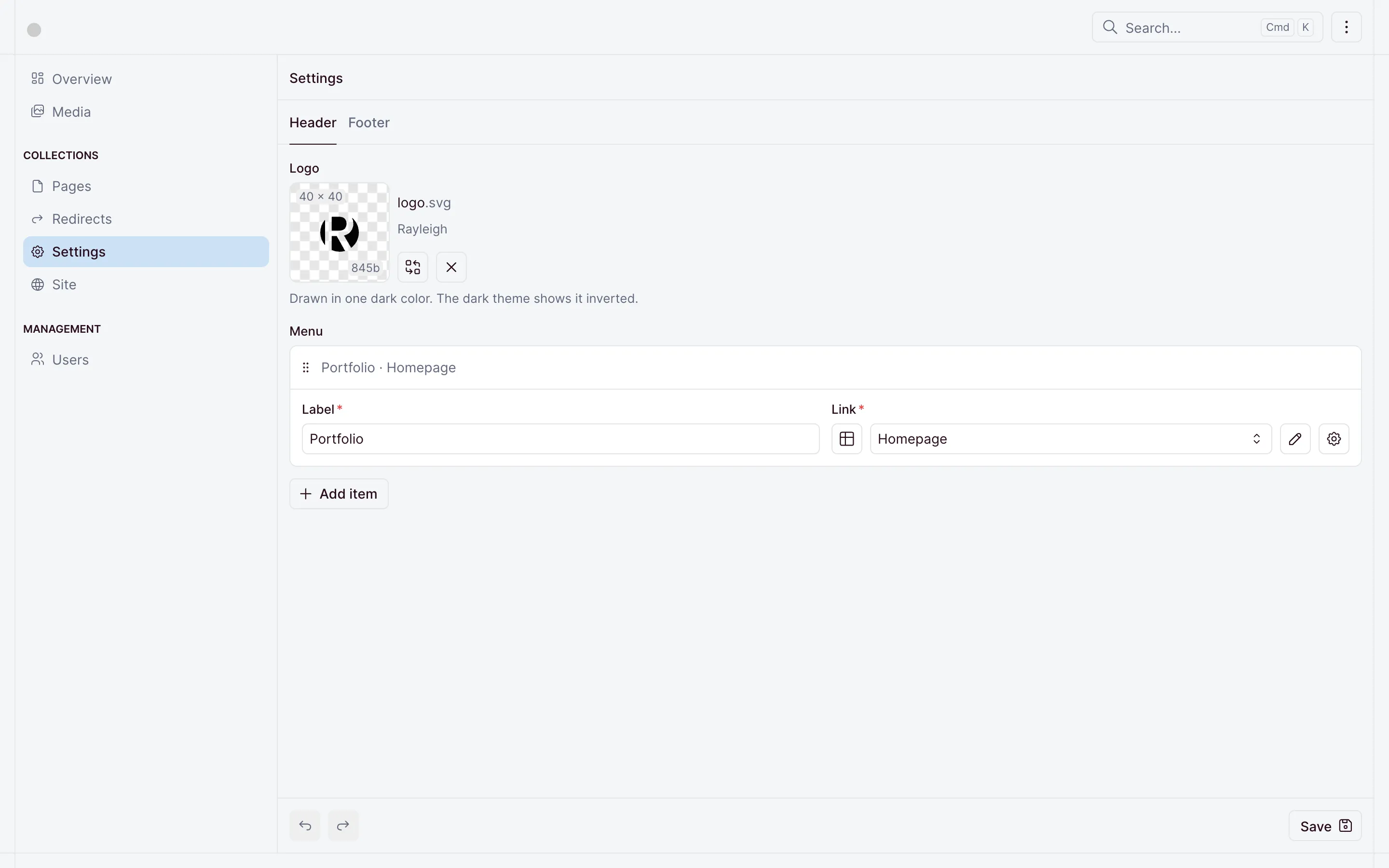
Task: Collapse the Portfolio · Homepage item header
Action: click(825, 367)
